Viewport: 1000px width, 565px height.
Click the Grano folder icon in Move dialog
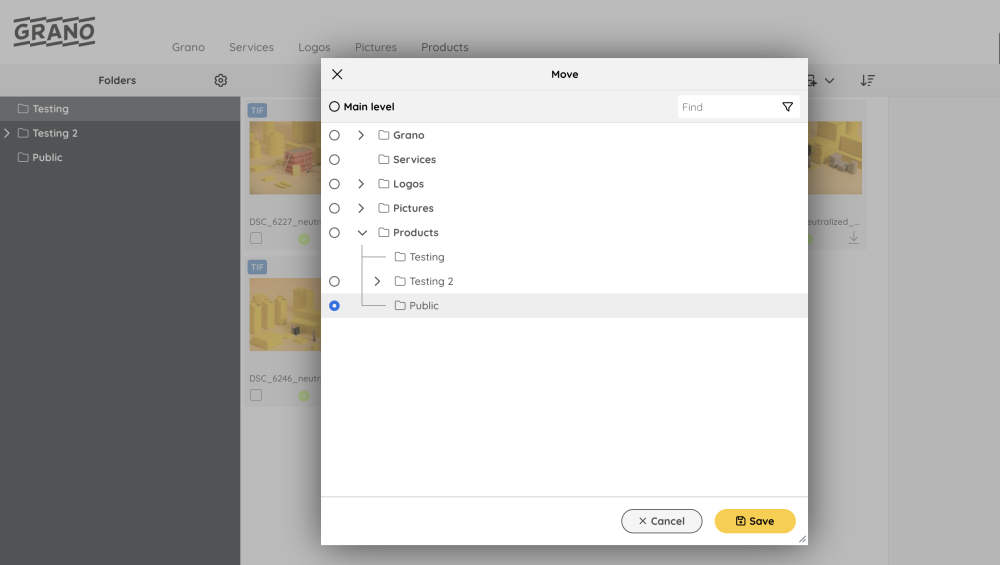[383, 135]
